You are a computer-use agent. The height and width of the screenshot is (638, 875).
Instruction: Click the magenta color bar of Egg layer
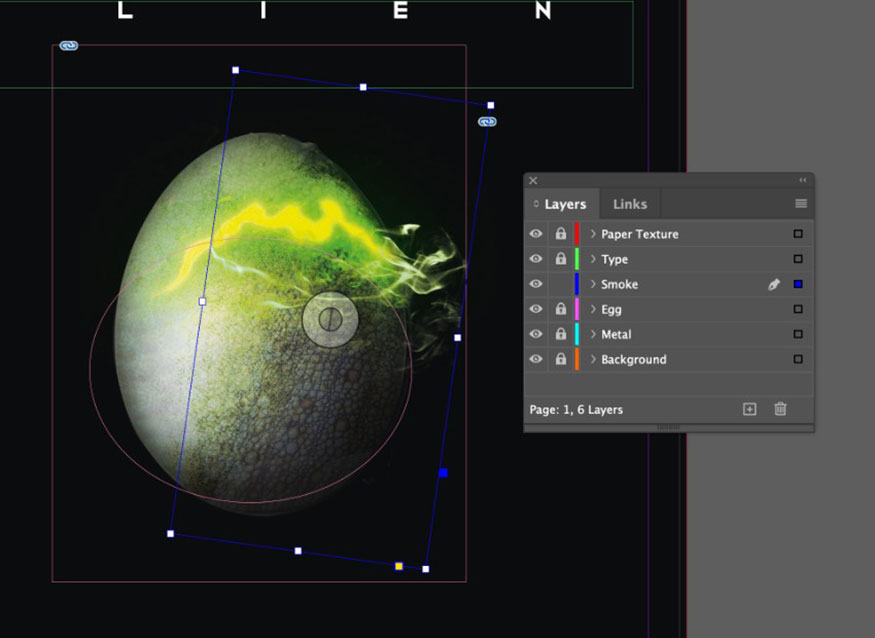577,309
